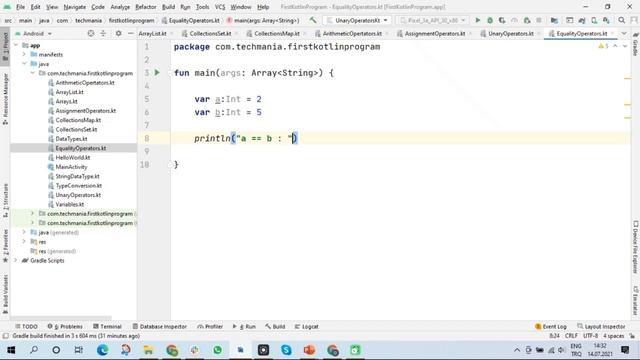Open the Terminal tool window
Screen dimensions: 640x360
click(x=107, y=327)
